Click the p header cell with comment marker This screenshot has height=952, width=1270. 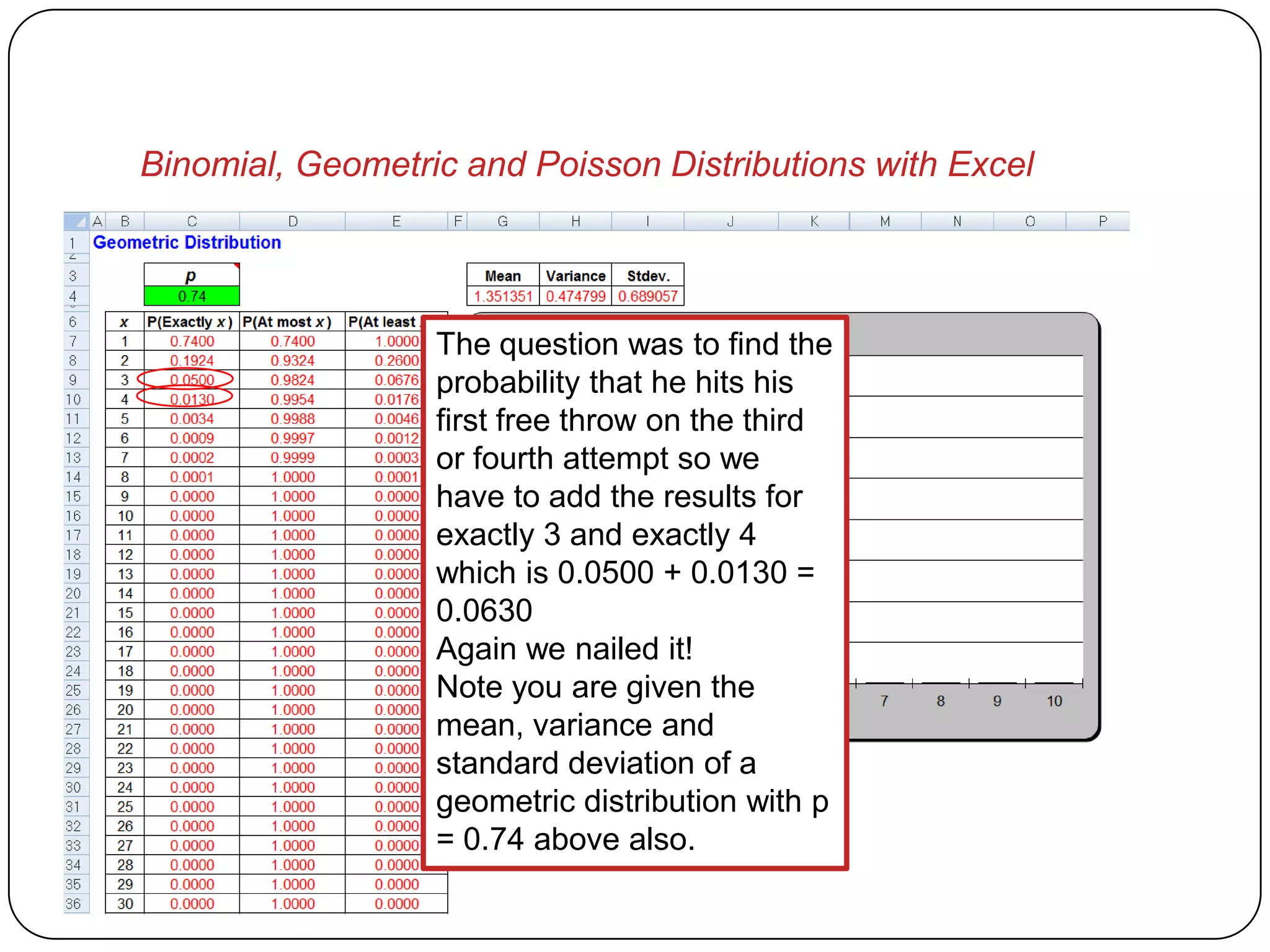[x=192, y=275]
